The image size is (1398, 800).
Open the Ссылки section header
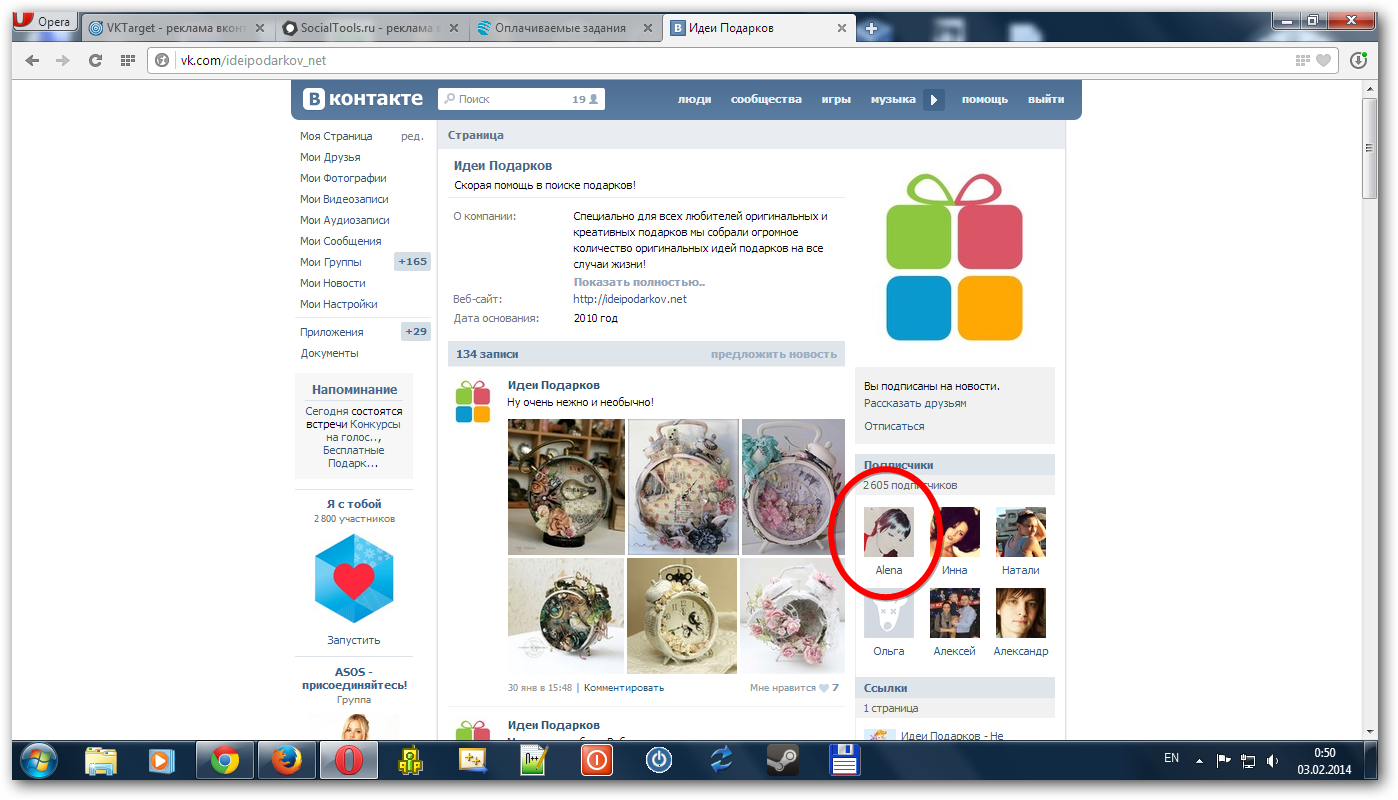955,688
